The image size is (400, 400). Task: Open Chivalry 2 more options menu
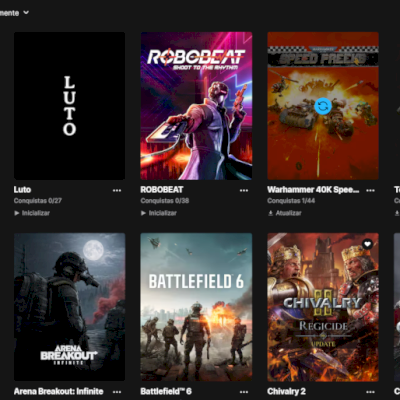click(370, 392)
